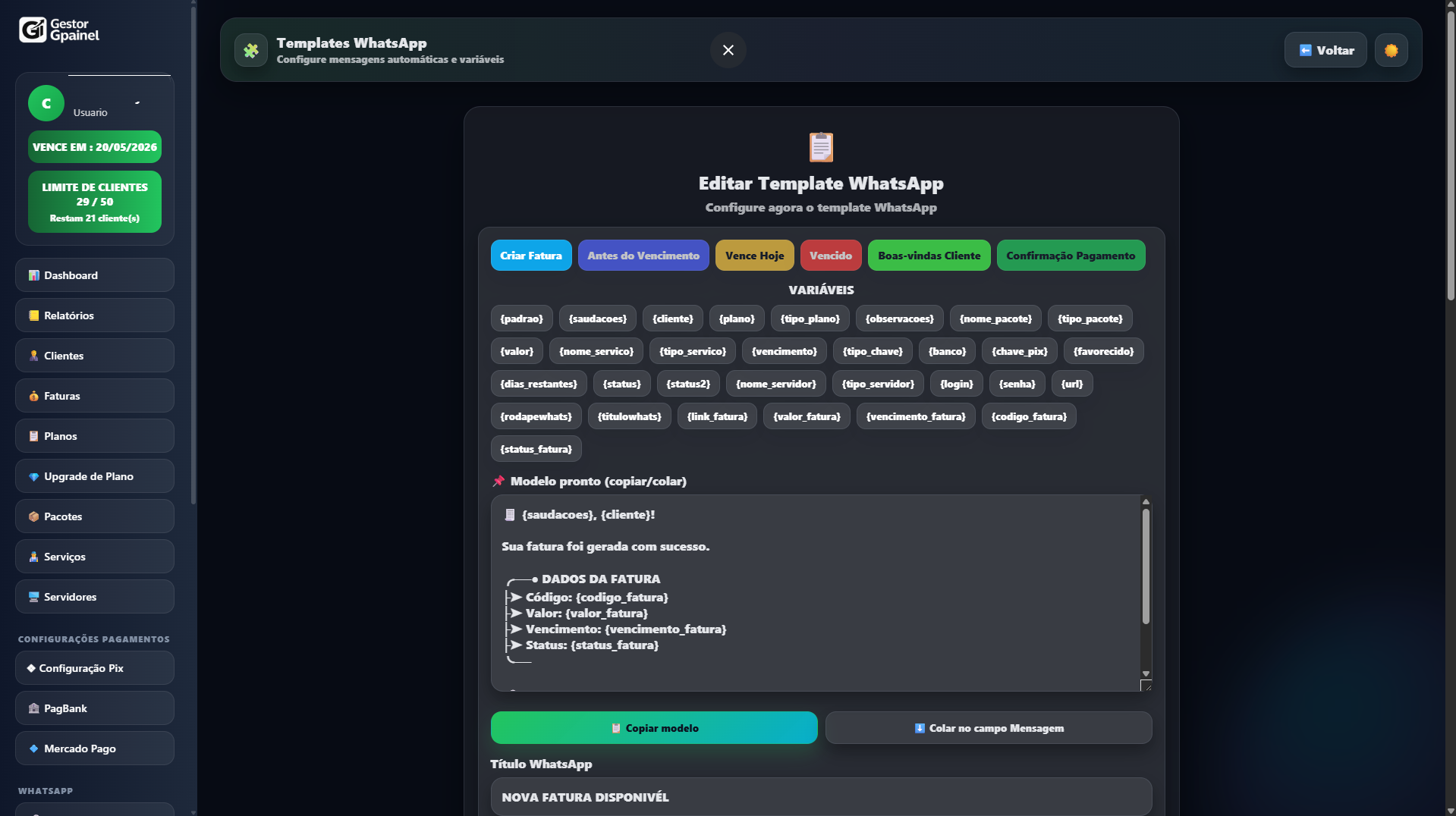Click Colar no campo Mensagem
The height and width of the screenshot is (816, 1456).
pos(988,727)
